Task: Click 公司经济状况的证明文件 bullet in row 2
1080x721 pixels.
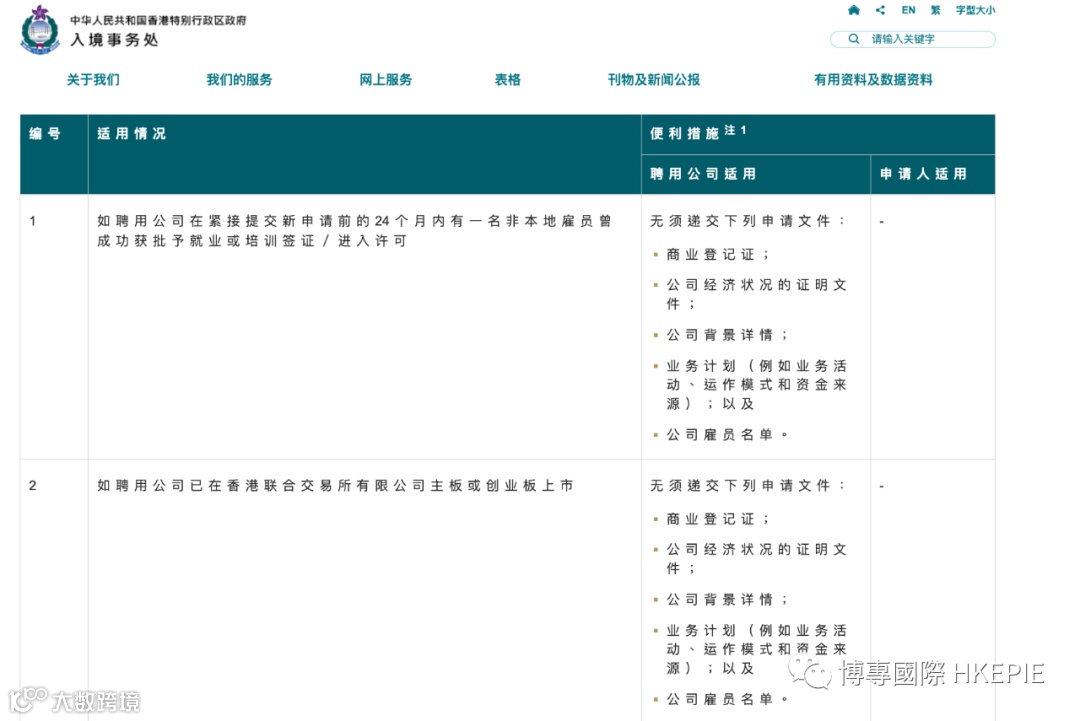Action: 756,558
